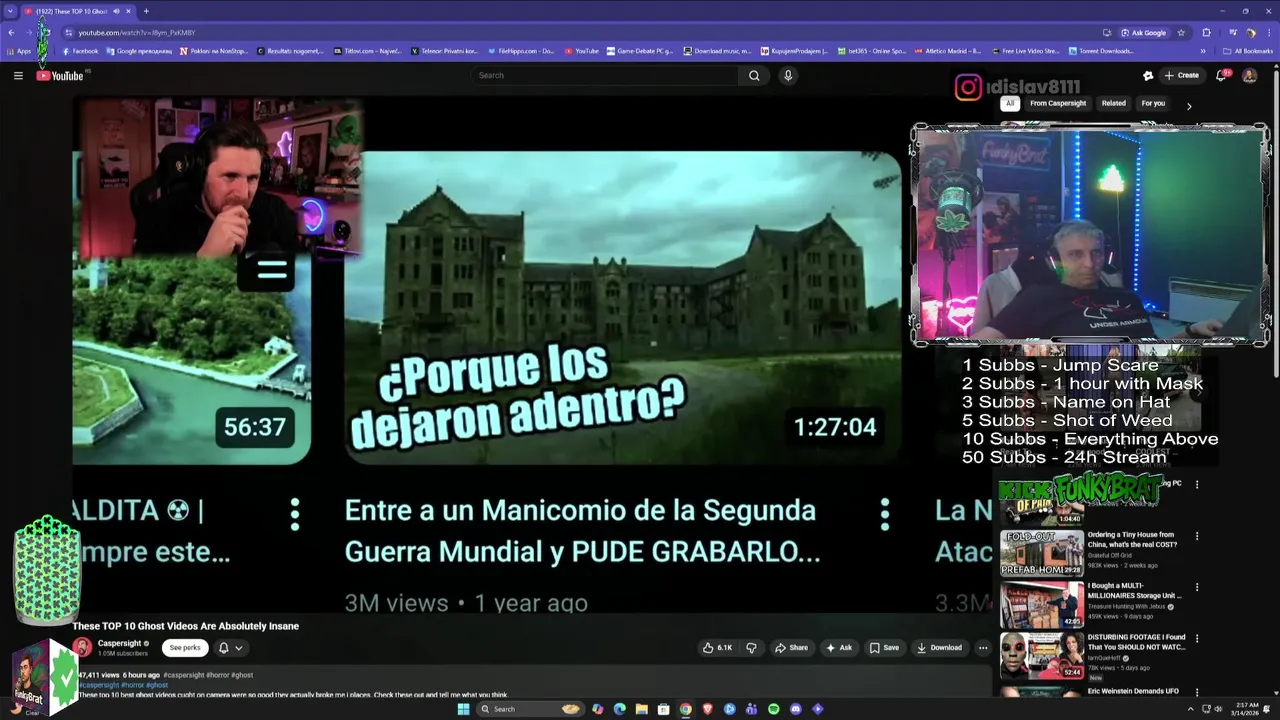Like the video with thumbs up
Image resolution: width=1280 pixels, height=720 pixels.
click(717, 648)
